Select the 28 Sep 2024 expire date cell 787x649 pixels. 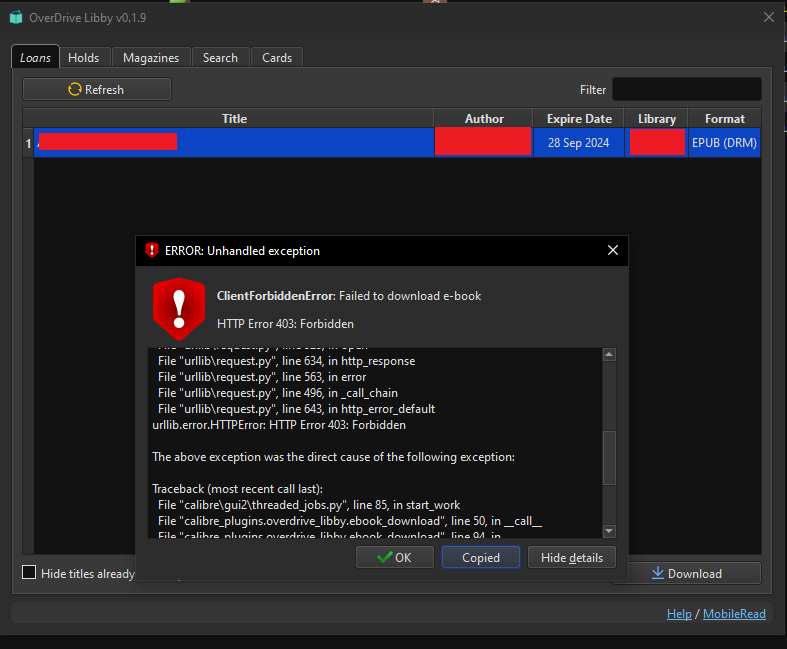(578, 143)
